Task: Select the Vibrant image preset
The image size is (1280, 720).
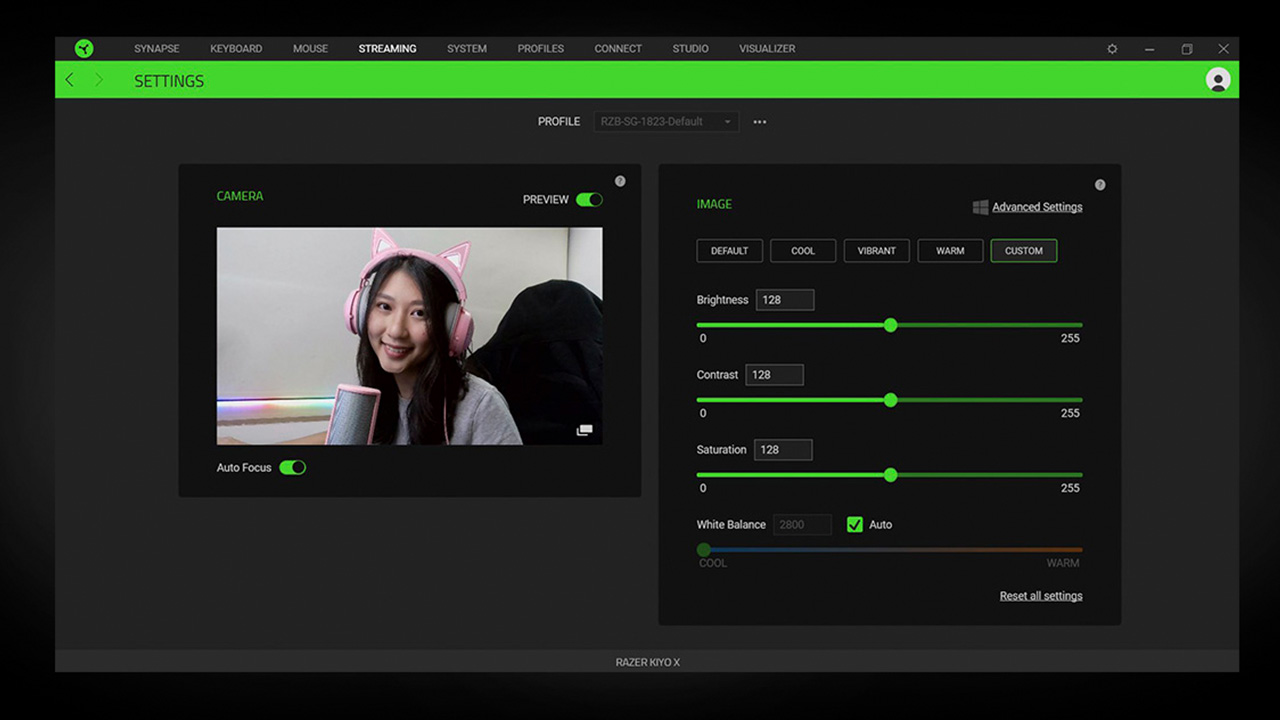Action: 876,251
